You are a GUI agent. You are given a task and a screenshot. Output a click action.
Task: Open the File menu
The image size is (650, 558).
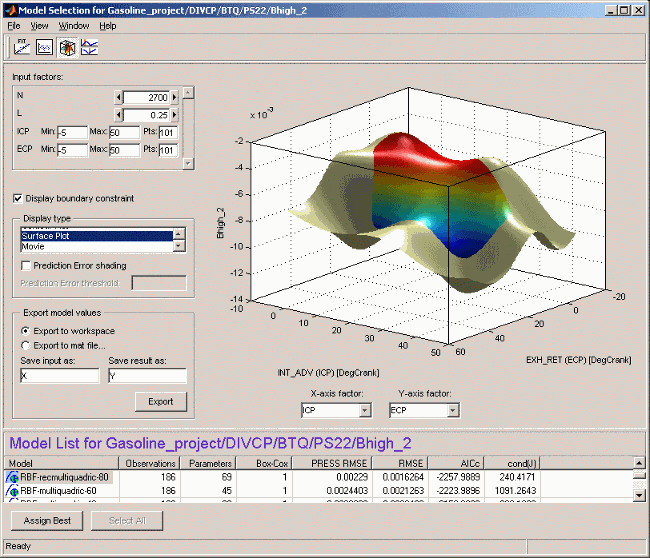click(14, 25)
